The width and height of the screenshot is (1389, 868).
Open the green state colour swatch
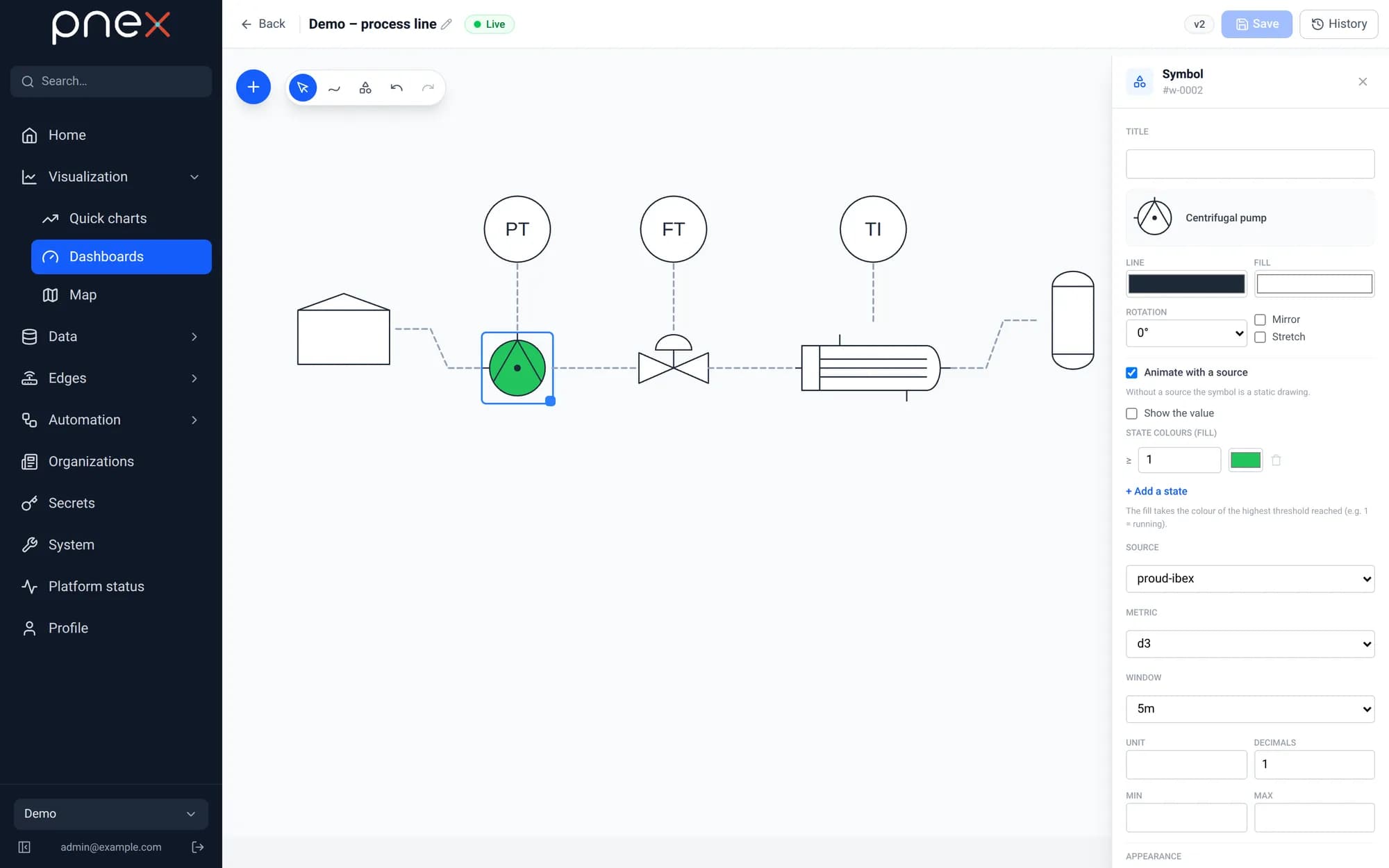pos(1245,460)
